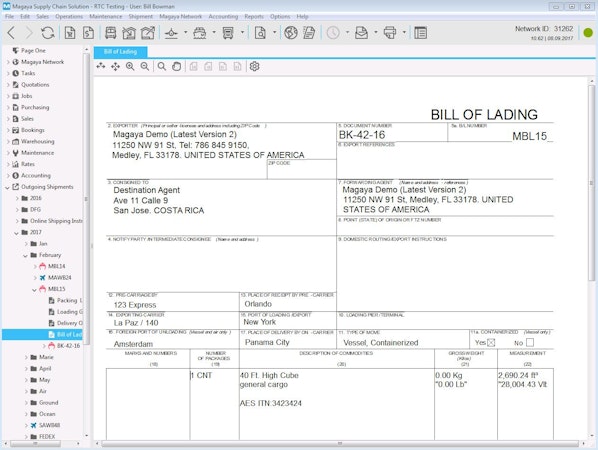Viewport: 598px width, 450px height.
Task: Click the green network status indicator
Action: pyautogui.click(x=588, y=33)
